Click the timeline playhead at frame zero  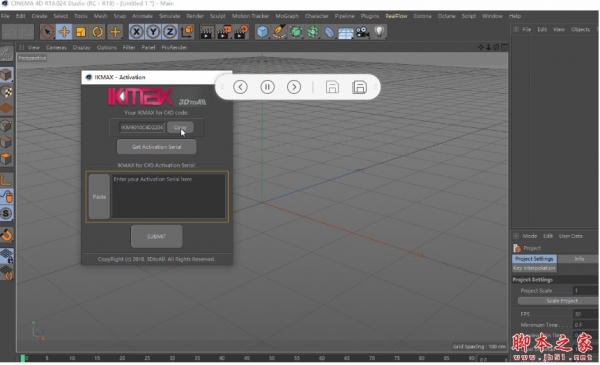pyautogui.click(x=23, y=358)
